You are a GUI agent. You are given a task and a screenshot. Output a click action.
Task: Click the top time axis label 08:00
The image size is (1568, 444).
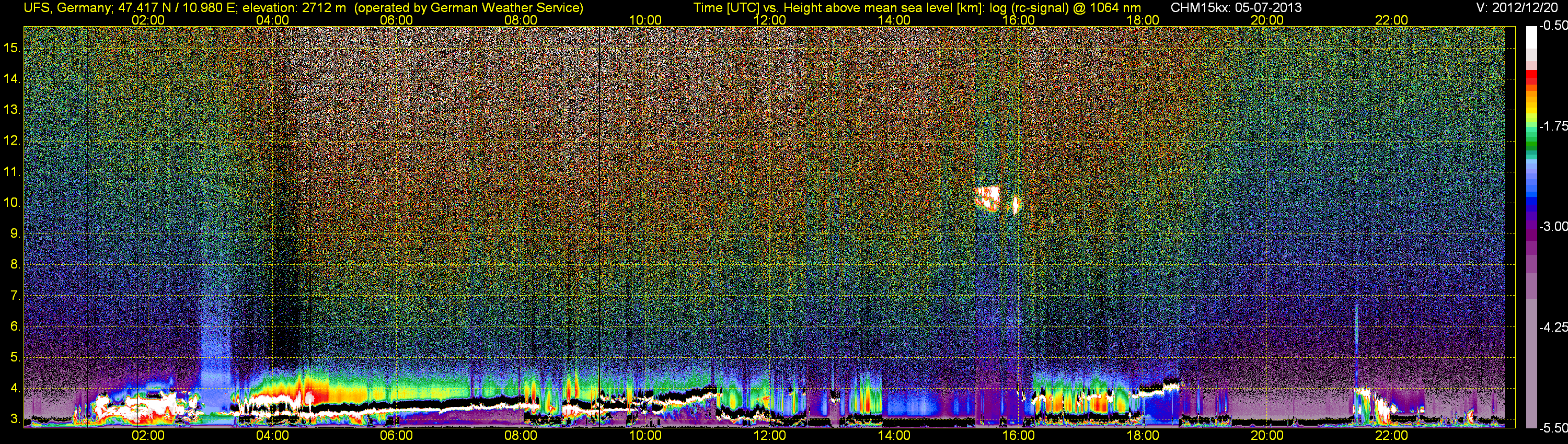tap(521, 20)
